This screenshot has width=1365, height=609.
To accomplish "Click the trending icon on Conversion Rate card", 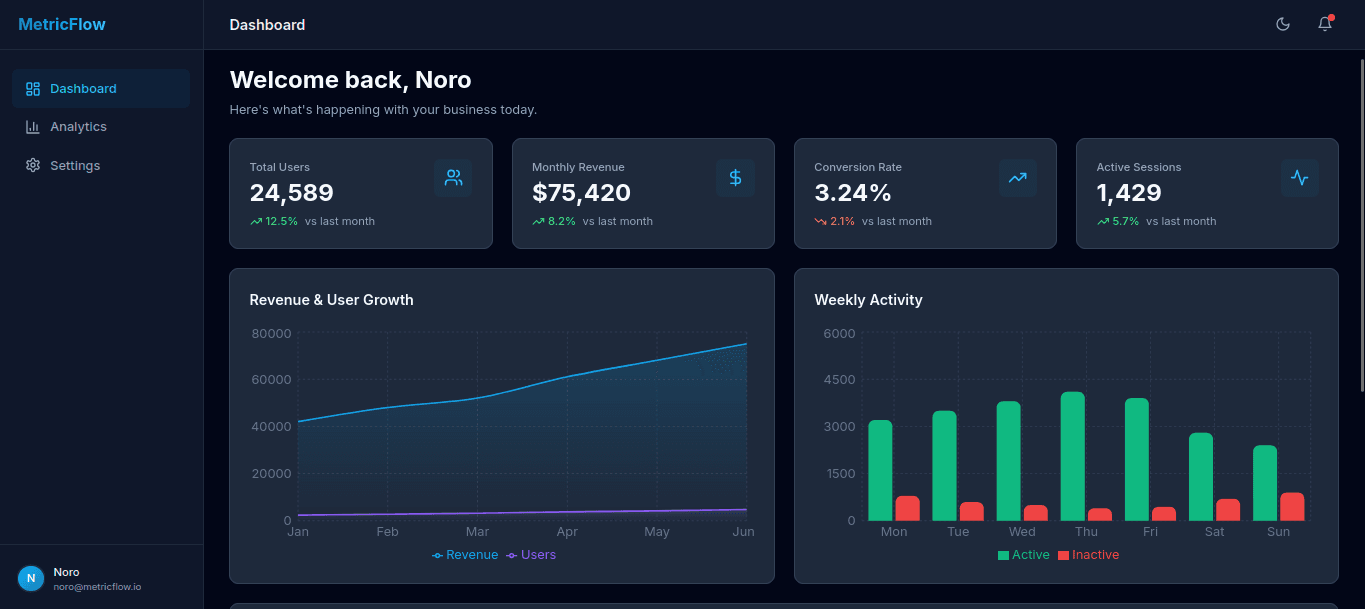I will [1018, 178].
